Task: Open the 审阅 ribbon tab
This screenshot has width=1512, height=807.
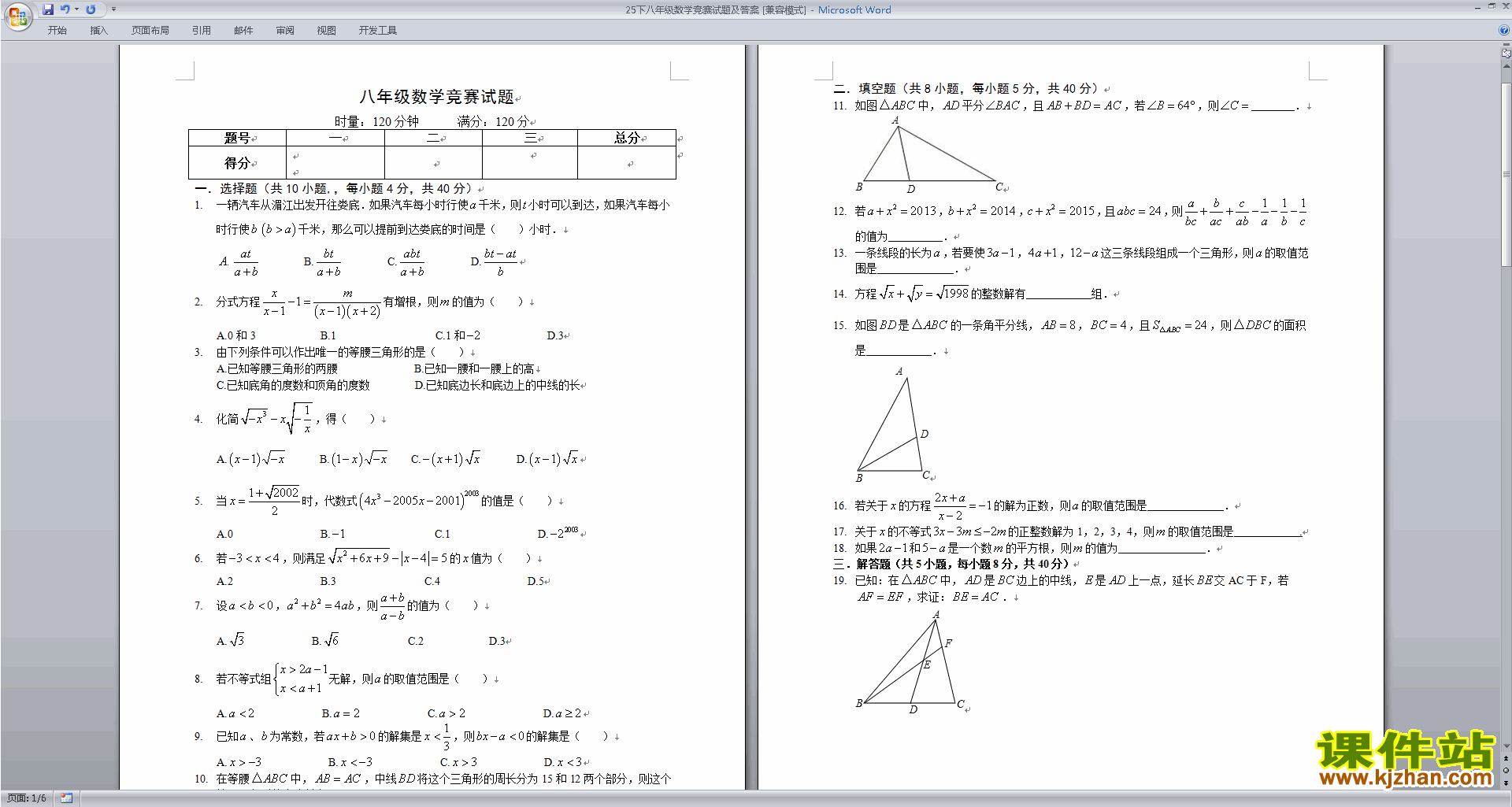Action: pos(285,31)
